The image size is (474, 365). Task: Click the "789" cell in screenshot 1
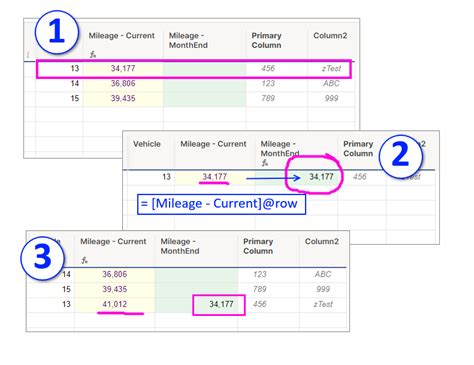[x=268, y=99]
